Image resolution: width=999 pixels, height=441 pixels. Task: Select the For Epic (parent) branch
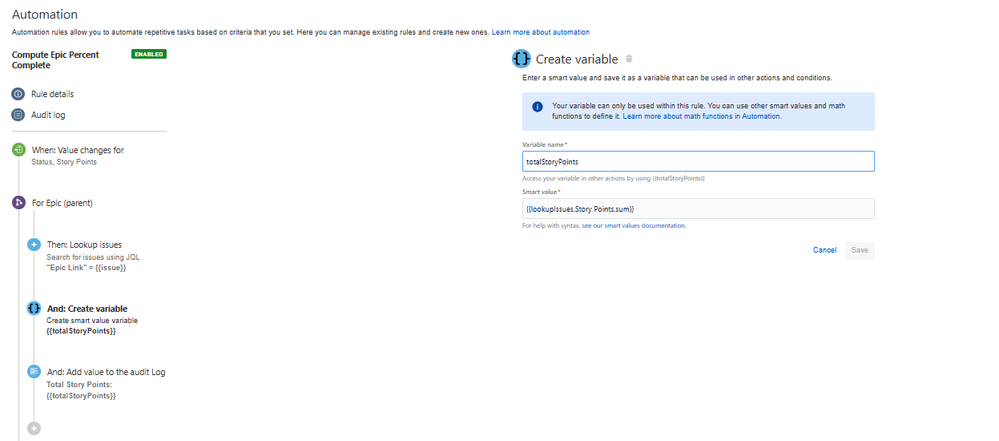(63, 203)
